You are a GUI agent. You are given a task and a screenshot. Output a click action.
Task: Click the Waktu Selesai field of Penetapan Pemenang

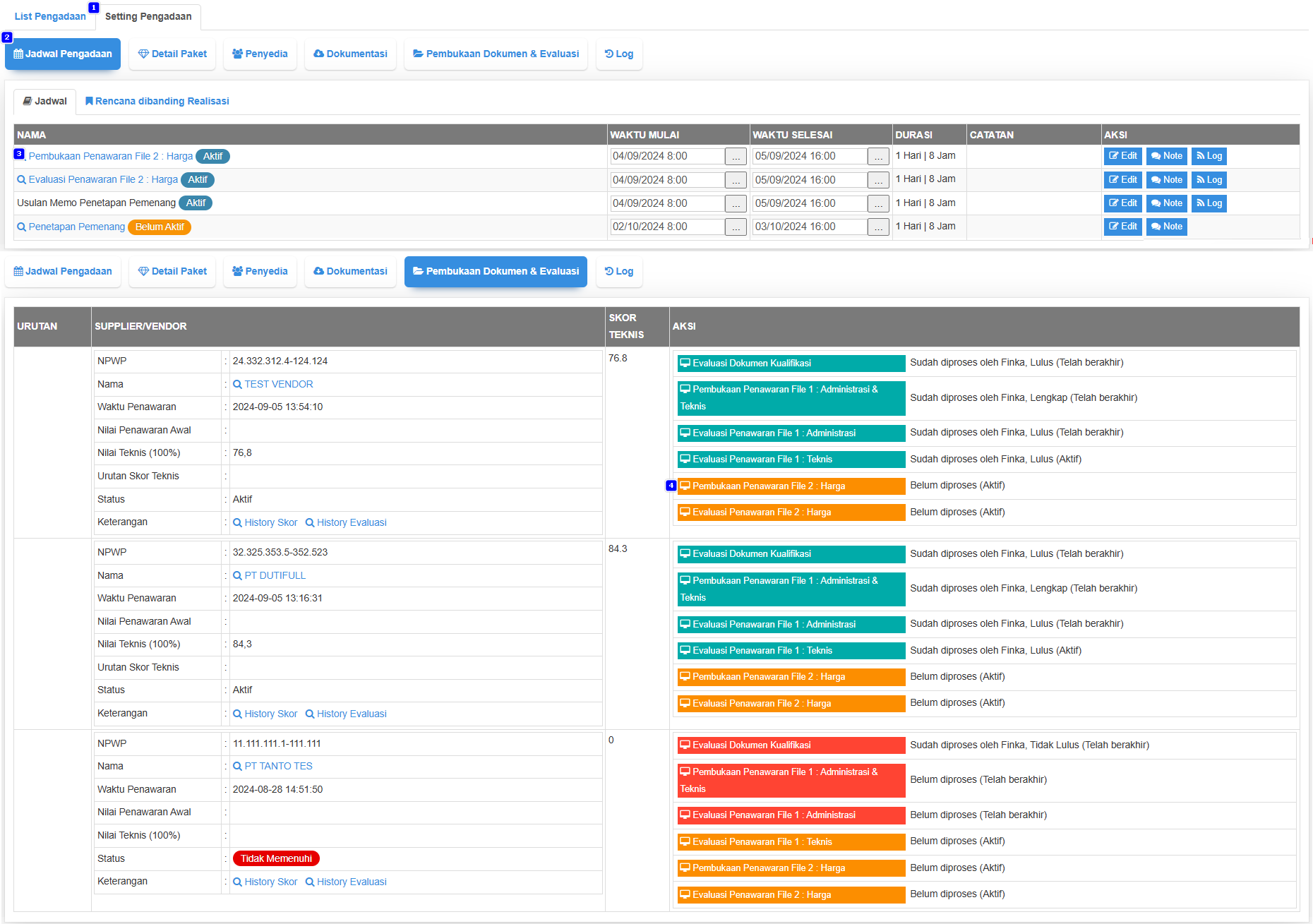(x=809, y=227)
